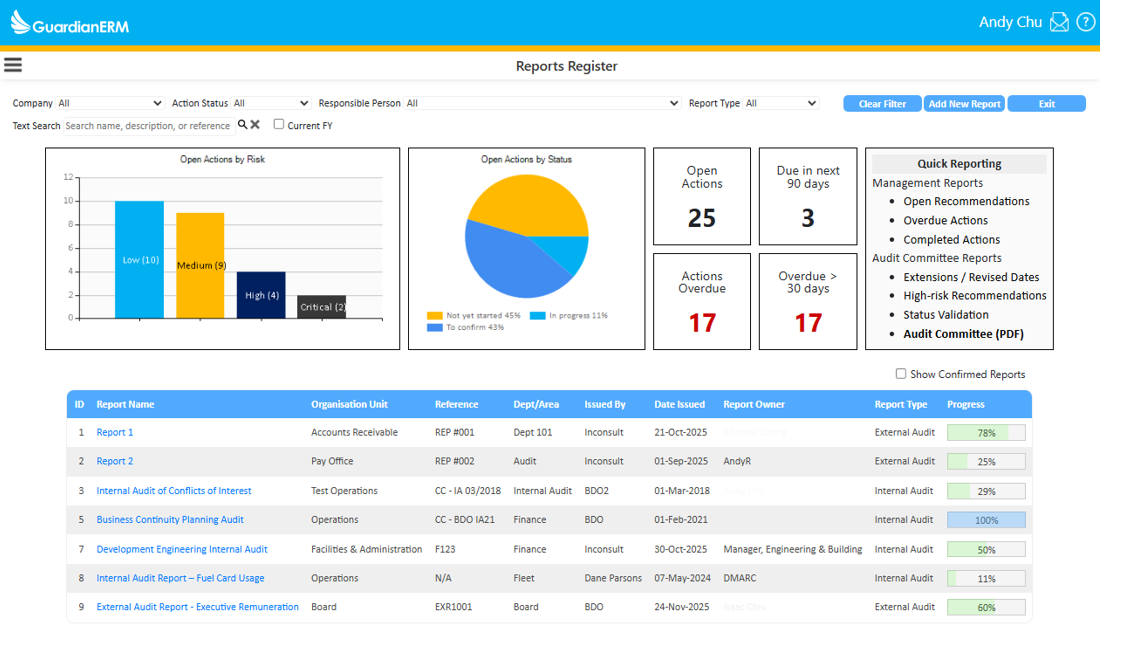The height and width of the screenshot is (649, 1129).
Task: Click the Add New Report button
Action: 964,104
